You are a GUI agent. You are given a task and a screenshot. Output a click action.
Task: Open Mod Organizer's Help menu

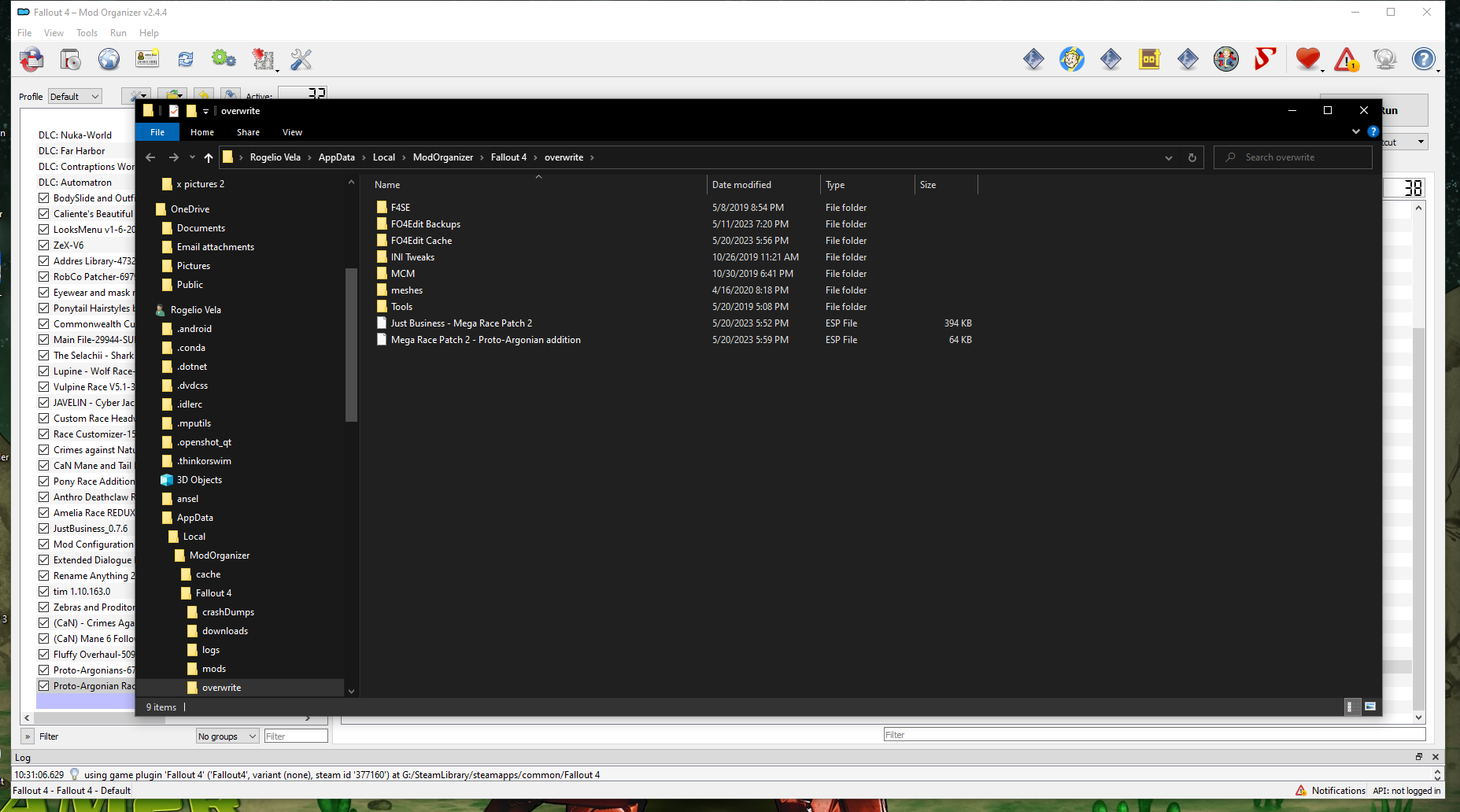click(149, 33)
